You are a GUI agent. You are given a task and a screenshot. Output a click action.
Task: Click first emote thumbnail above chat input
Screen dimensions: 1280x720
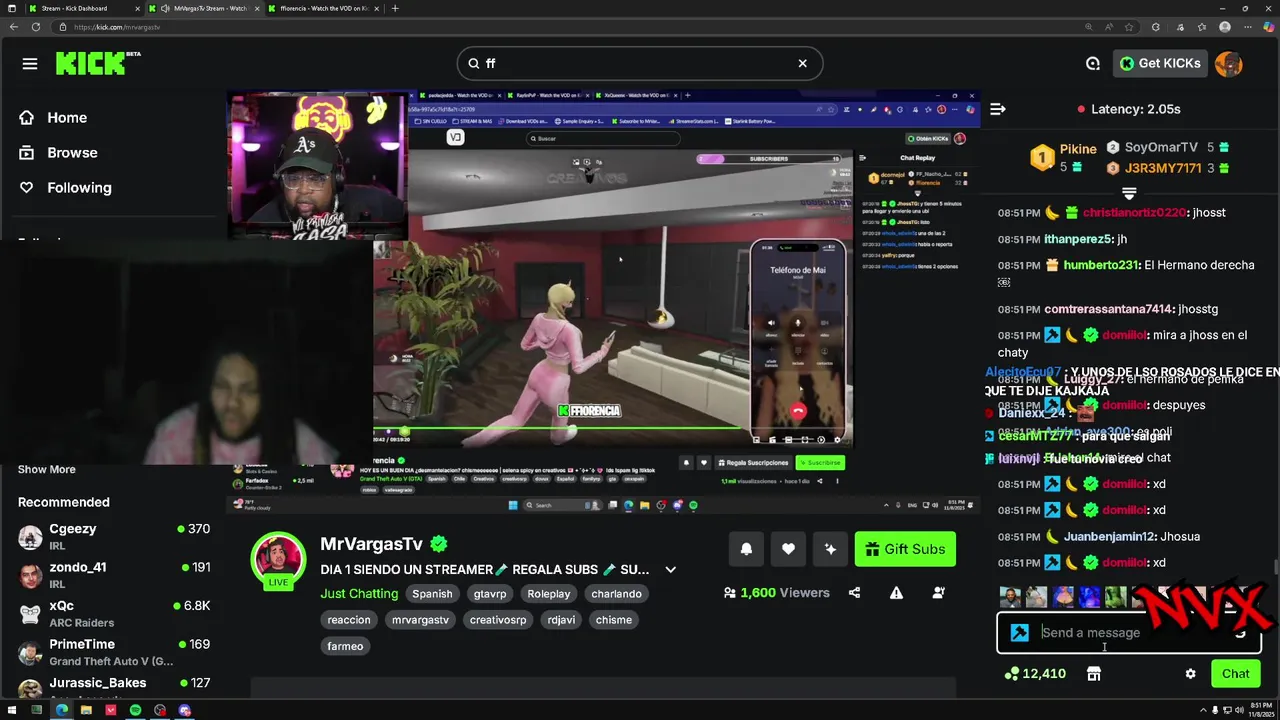click(1010, 597)
